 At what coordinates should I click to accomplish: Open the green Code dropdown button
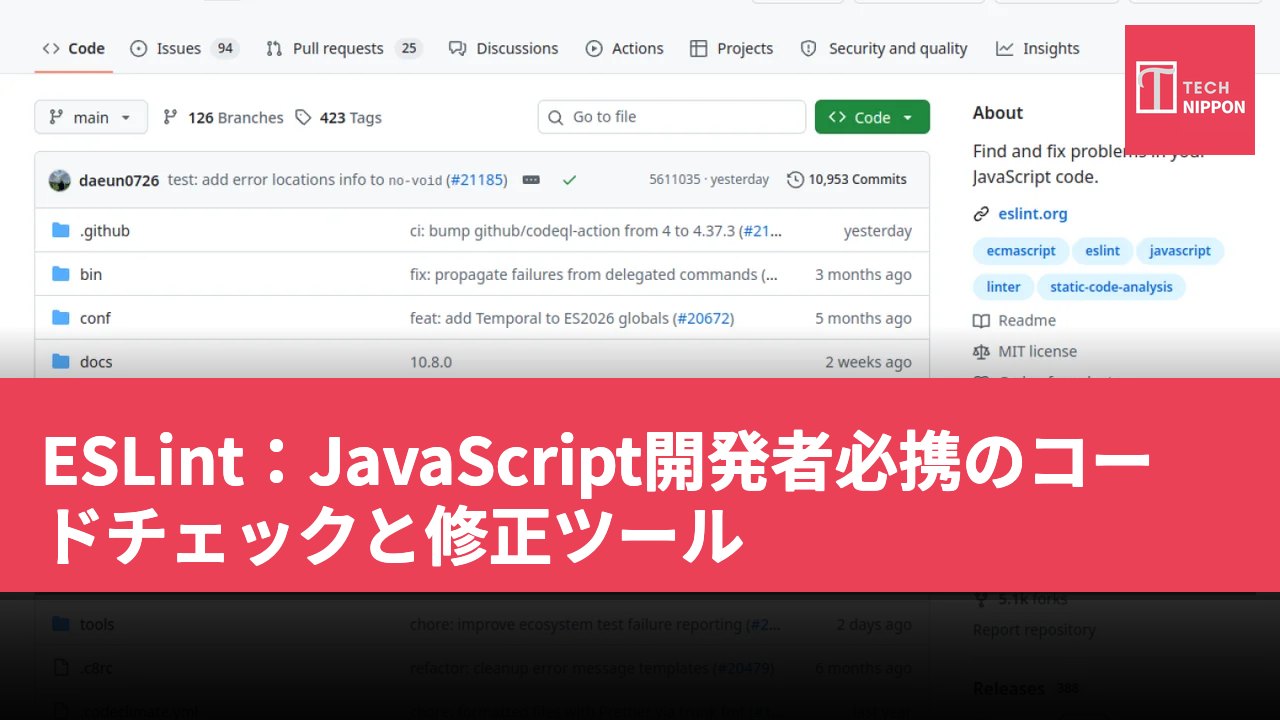tap(872, 117)
